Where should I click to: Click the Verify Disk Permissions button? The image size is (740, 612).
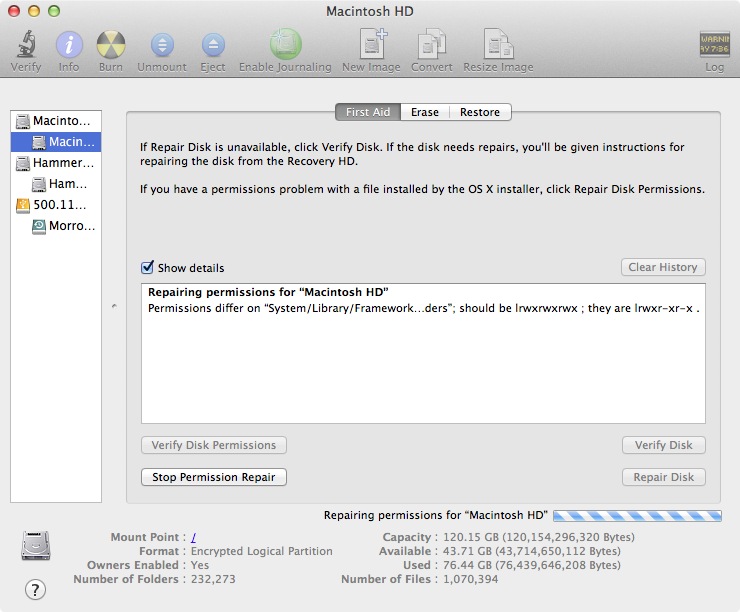tap(214, 445)
